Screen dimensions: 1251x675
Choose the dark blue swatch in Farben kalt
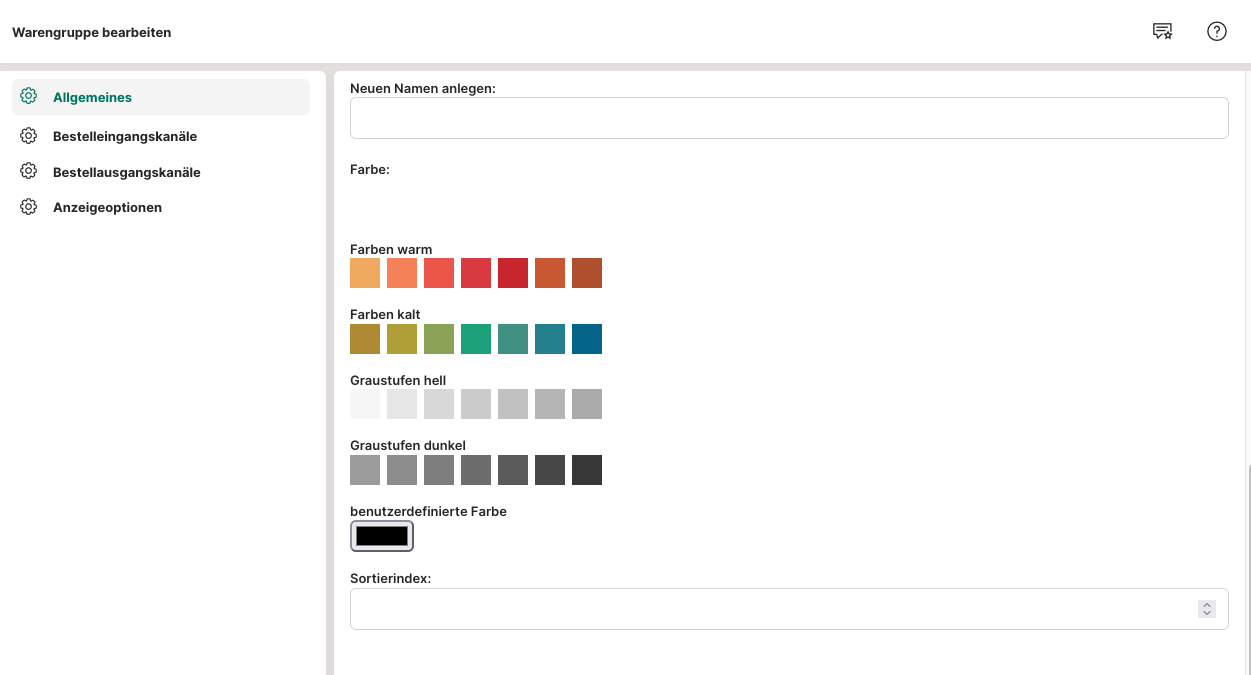point(587,339)
